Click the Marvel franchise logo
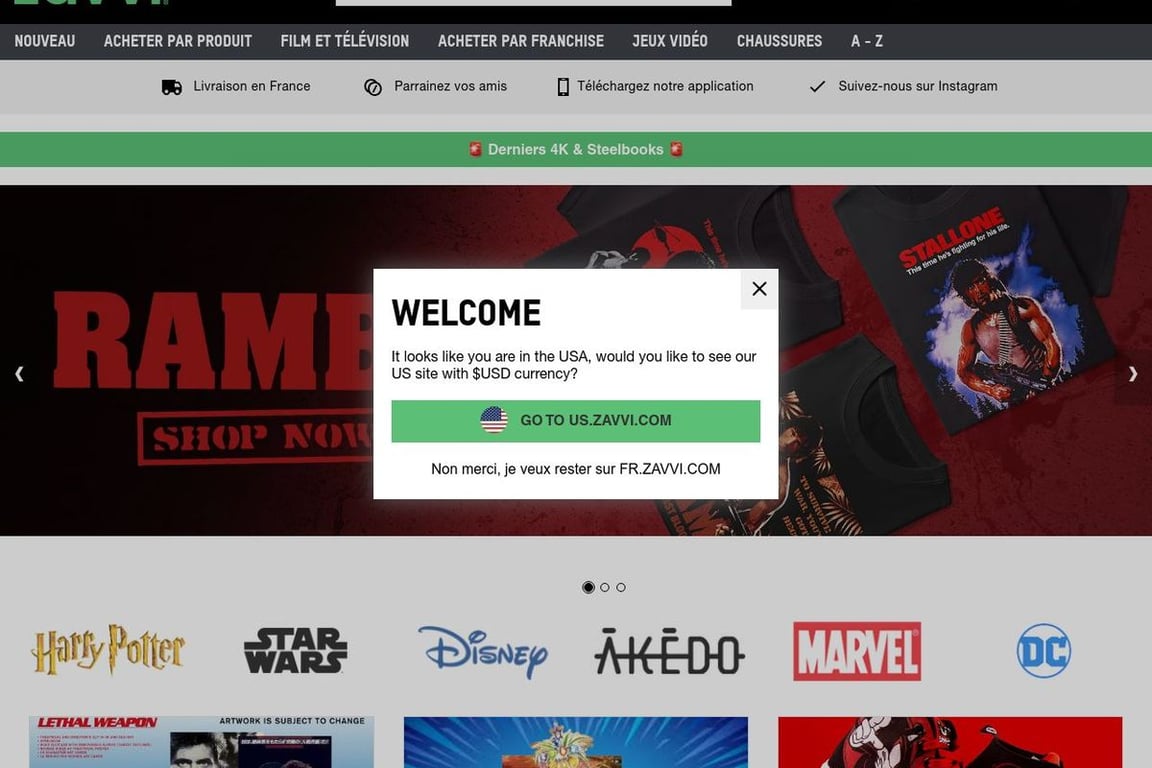The width and height of the screenshot is (1152, 768). (857, 651)
